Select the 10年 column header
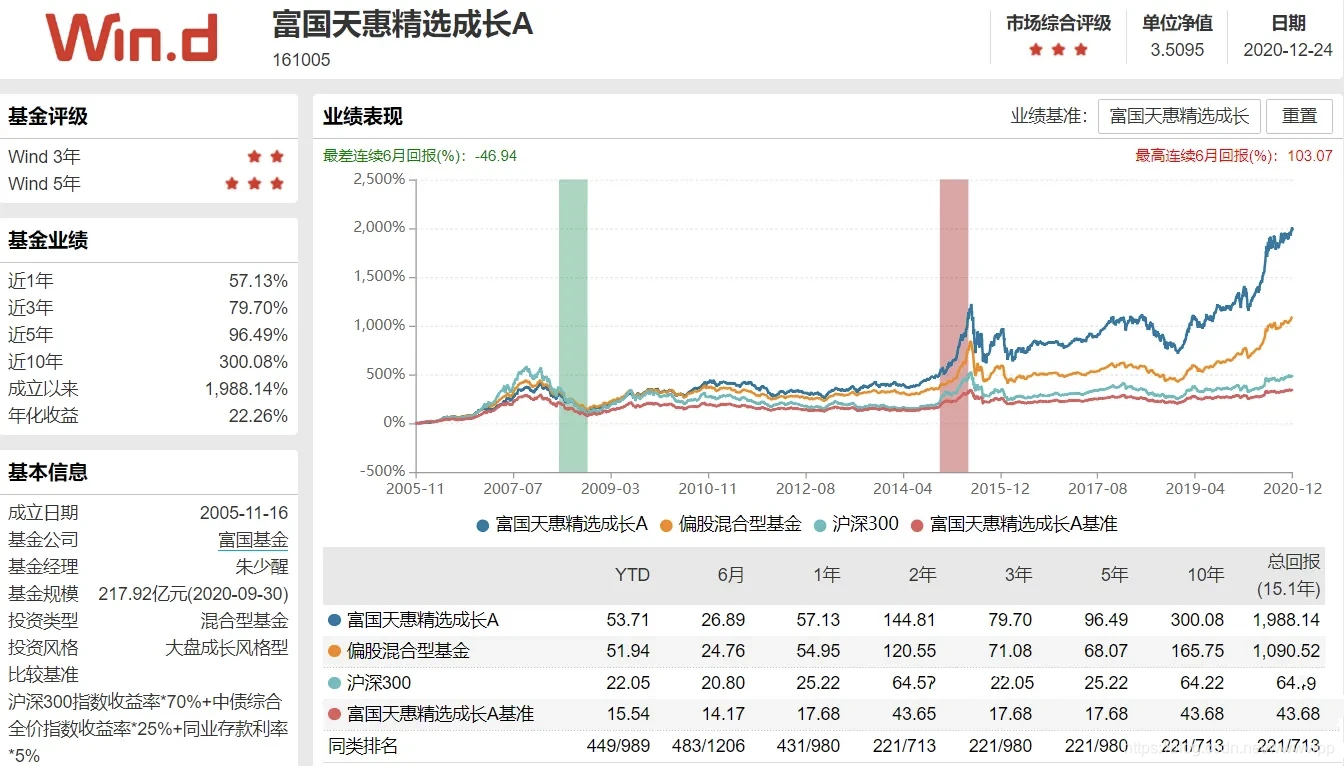Screen dimensions: 1344x766 (1206, 575)
